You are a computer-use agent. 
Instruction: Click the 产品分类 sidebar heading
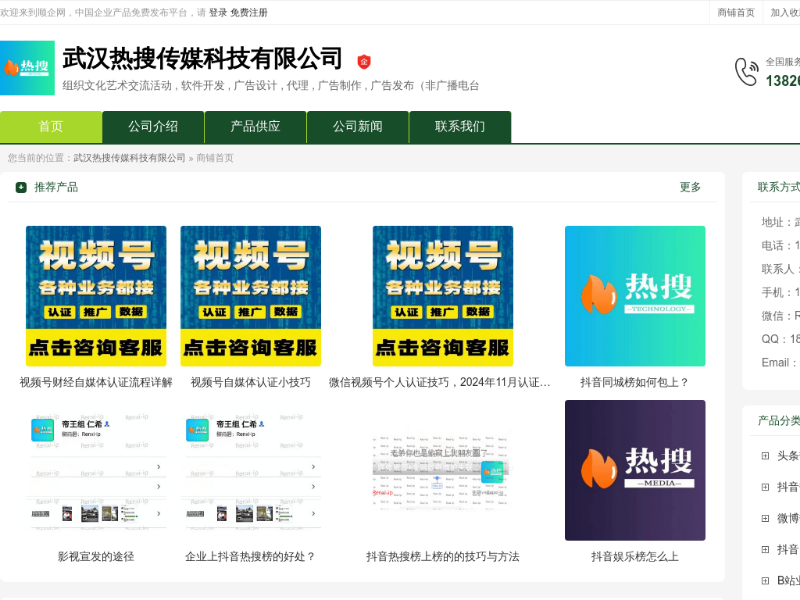pyautogui.click(x=779, y=420)
